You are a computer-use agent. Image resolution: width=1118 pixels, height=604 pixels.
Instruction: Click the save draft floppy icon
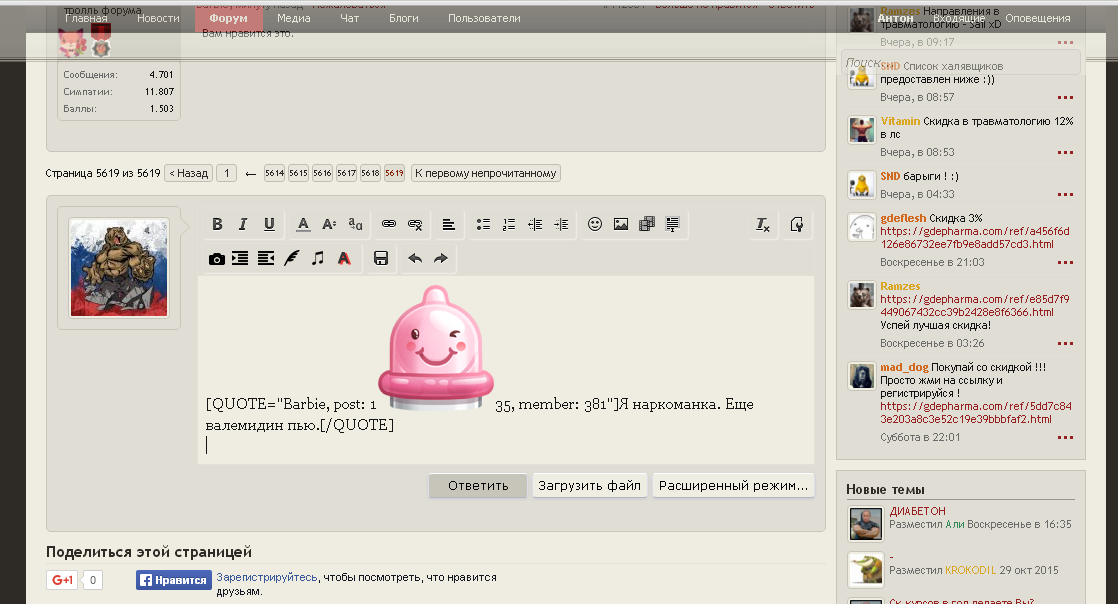[380, 259]
